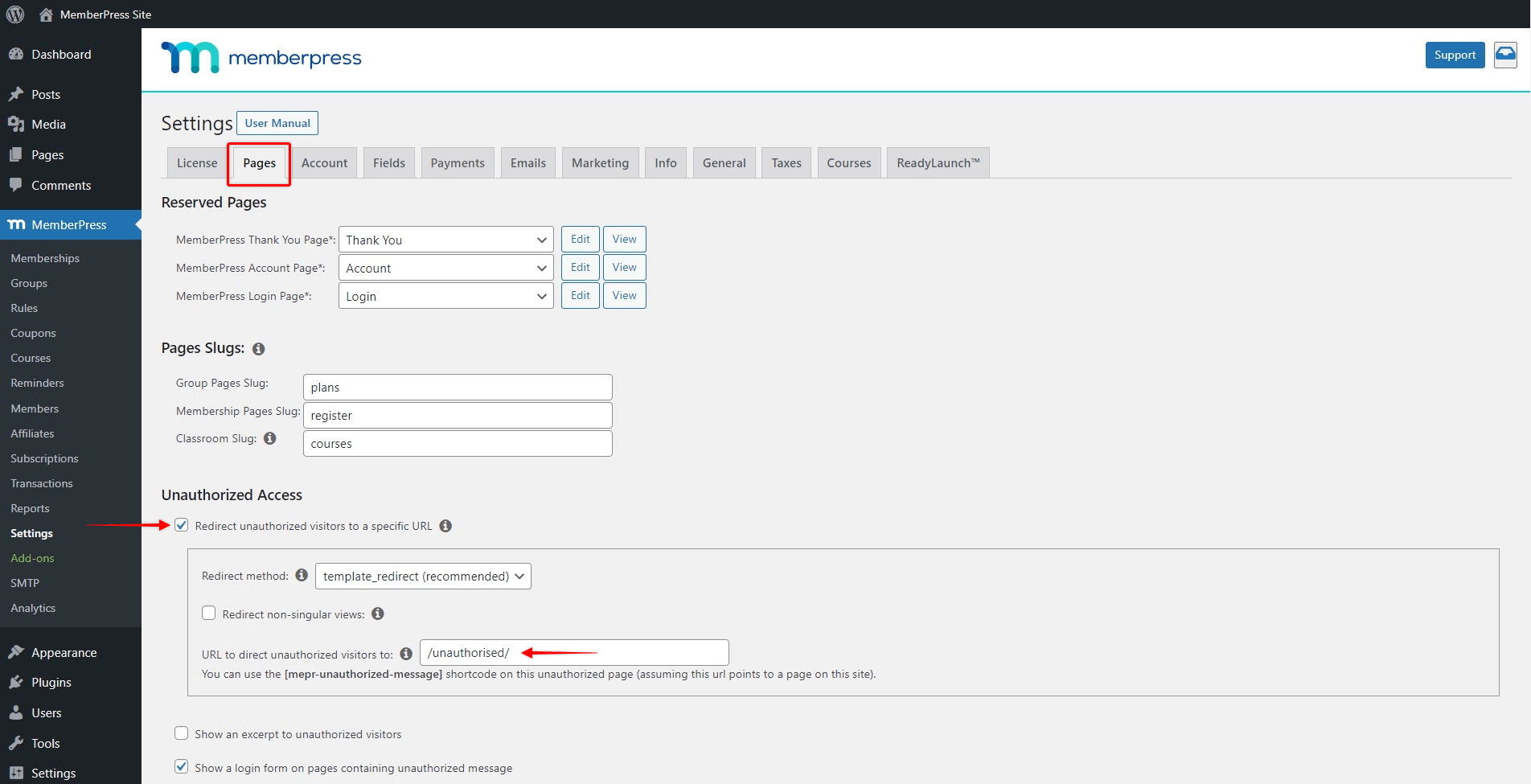Check Show an excerpt to unauthorized visitors
This screenshot has height=784, width=1531.
pyautogui.click(x=182, y=733)
